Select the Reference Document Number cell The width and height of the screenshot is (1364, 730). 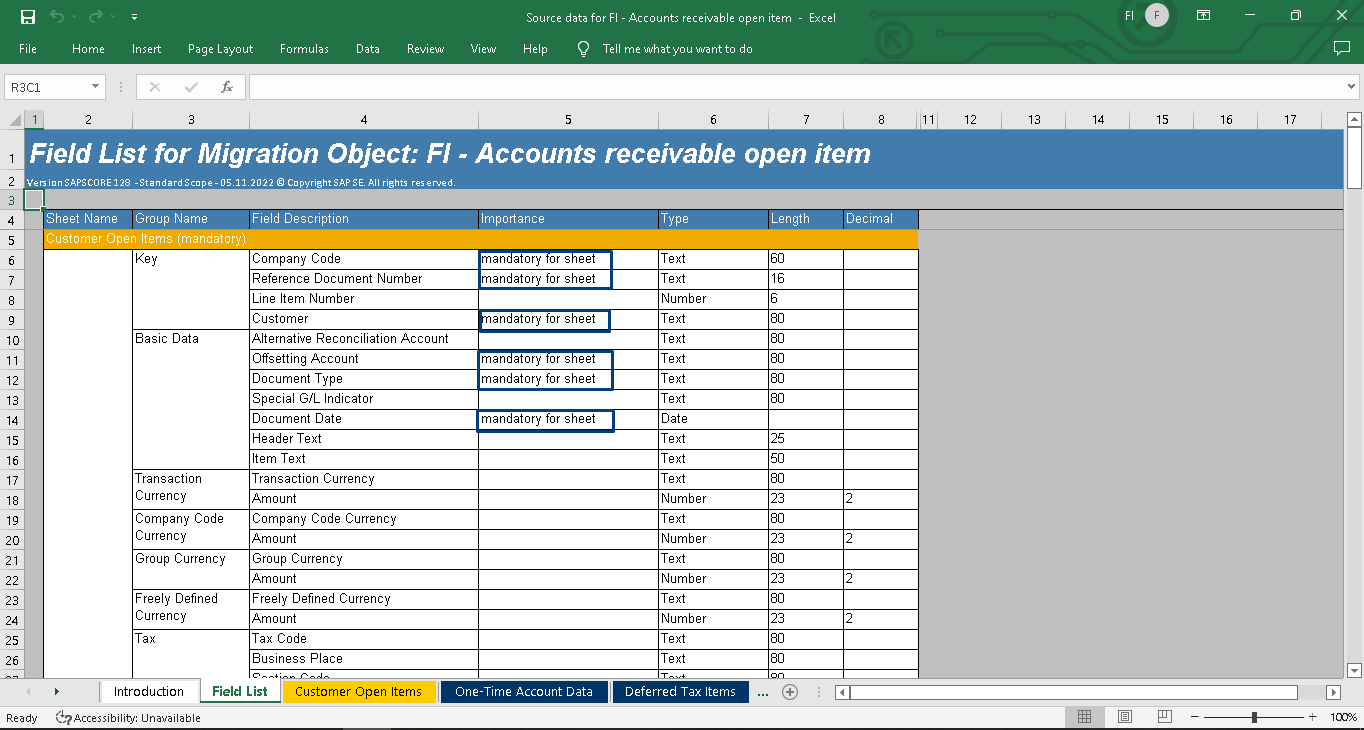pos(364,279)
